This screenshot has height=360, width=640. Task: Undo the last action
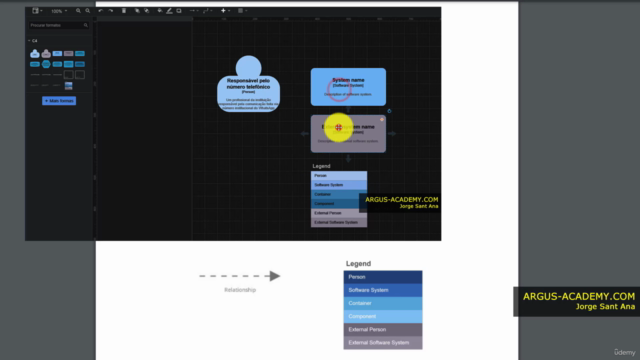pos(100,11)
